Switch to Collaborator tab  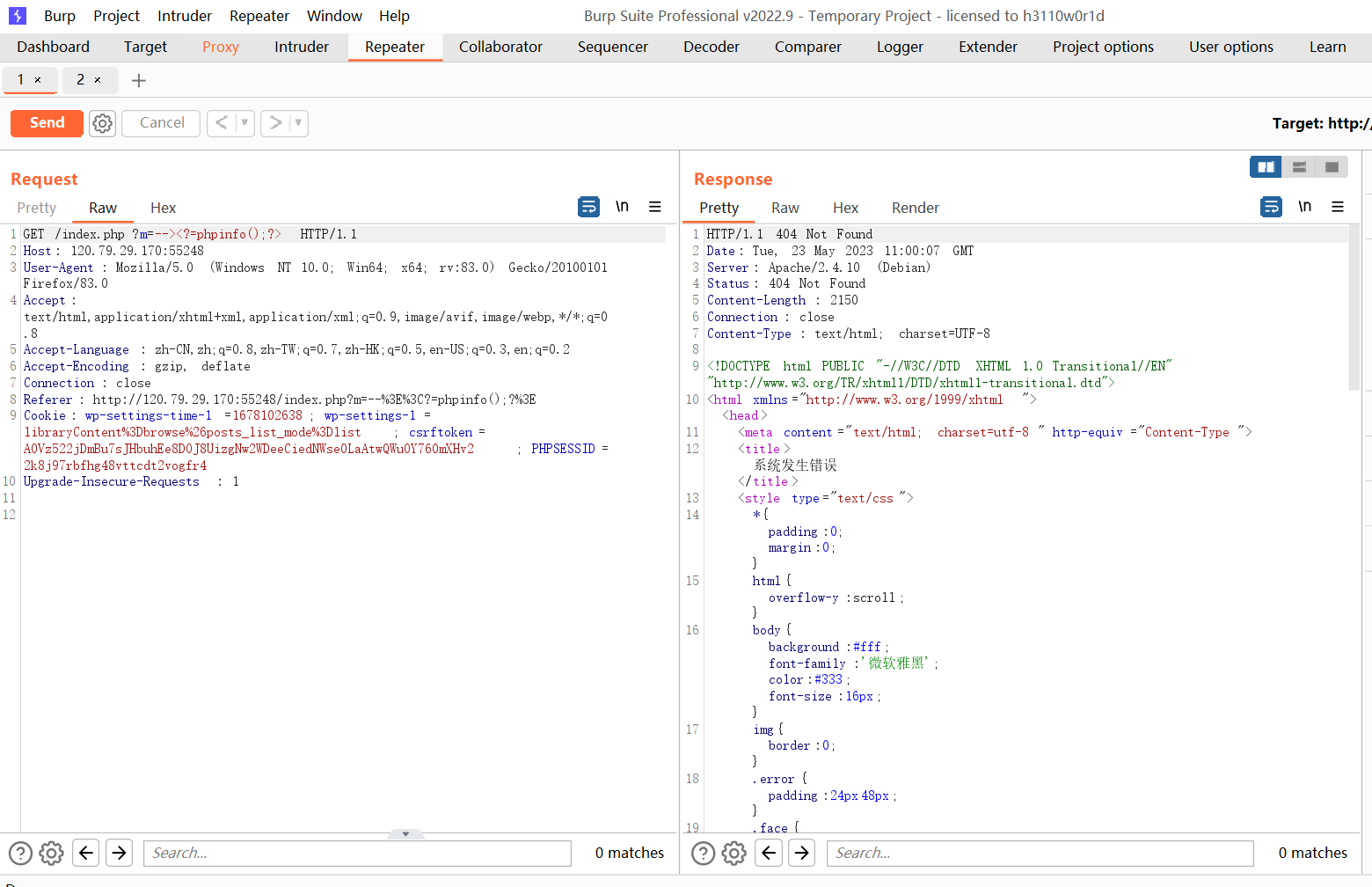(500, 47)
